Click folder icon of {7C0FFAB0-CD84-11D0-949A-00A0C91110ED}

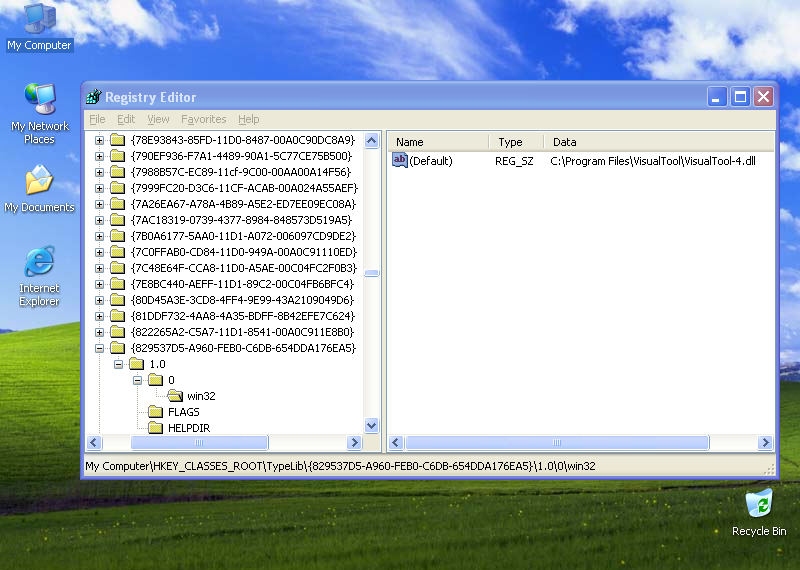click(x=118, y=252)
